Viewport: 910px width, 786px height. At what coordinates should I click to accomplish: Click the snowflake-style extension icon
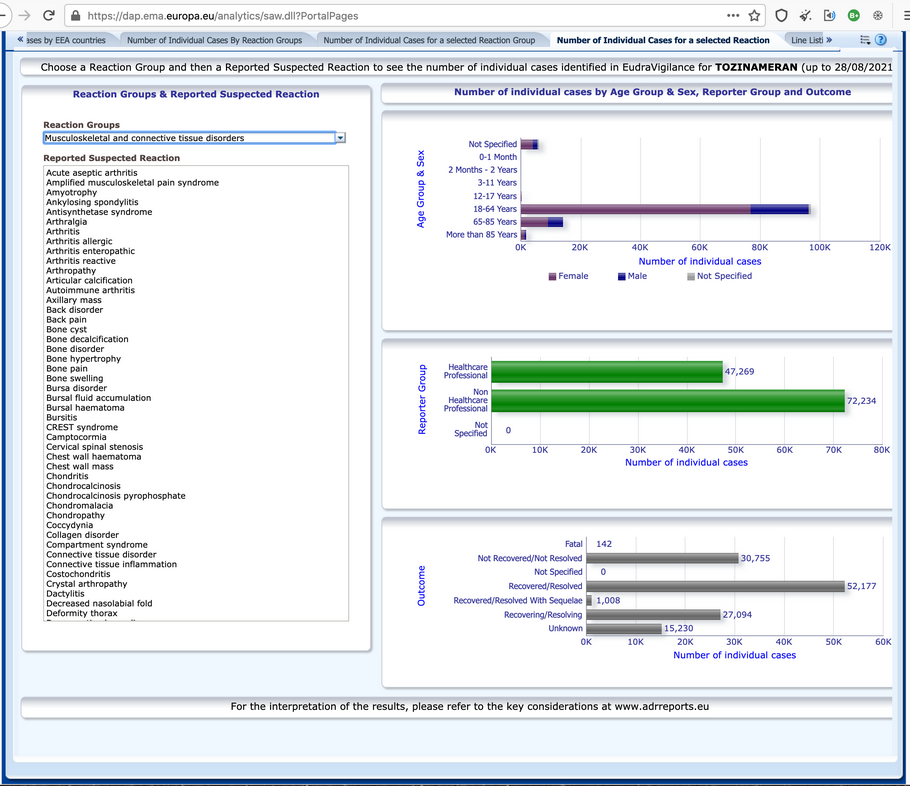tap(878, 16)
